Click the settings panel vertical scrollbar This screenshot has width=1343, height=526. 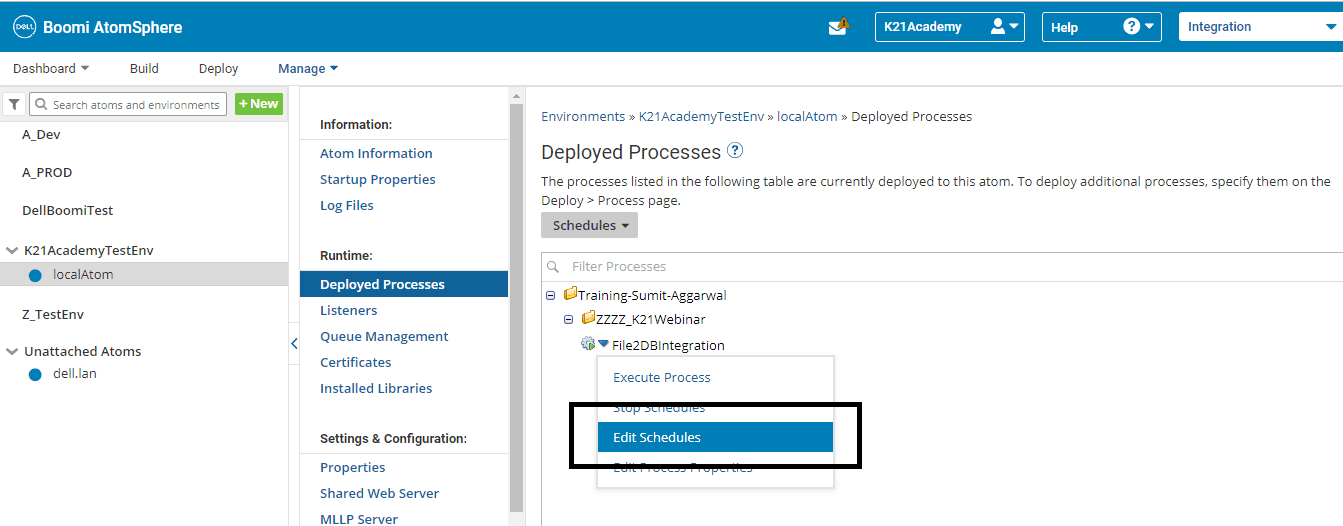(516, 307)
